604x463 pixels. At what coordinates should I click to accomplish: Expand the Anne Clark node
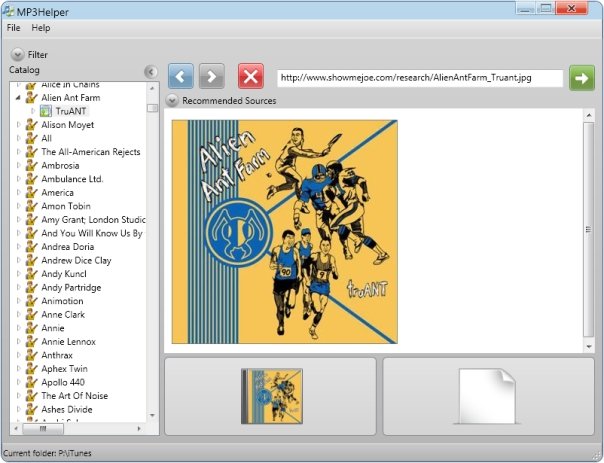[18, 315]
